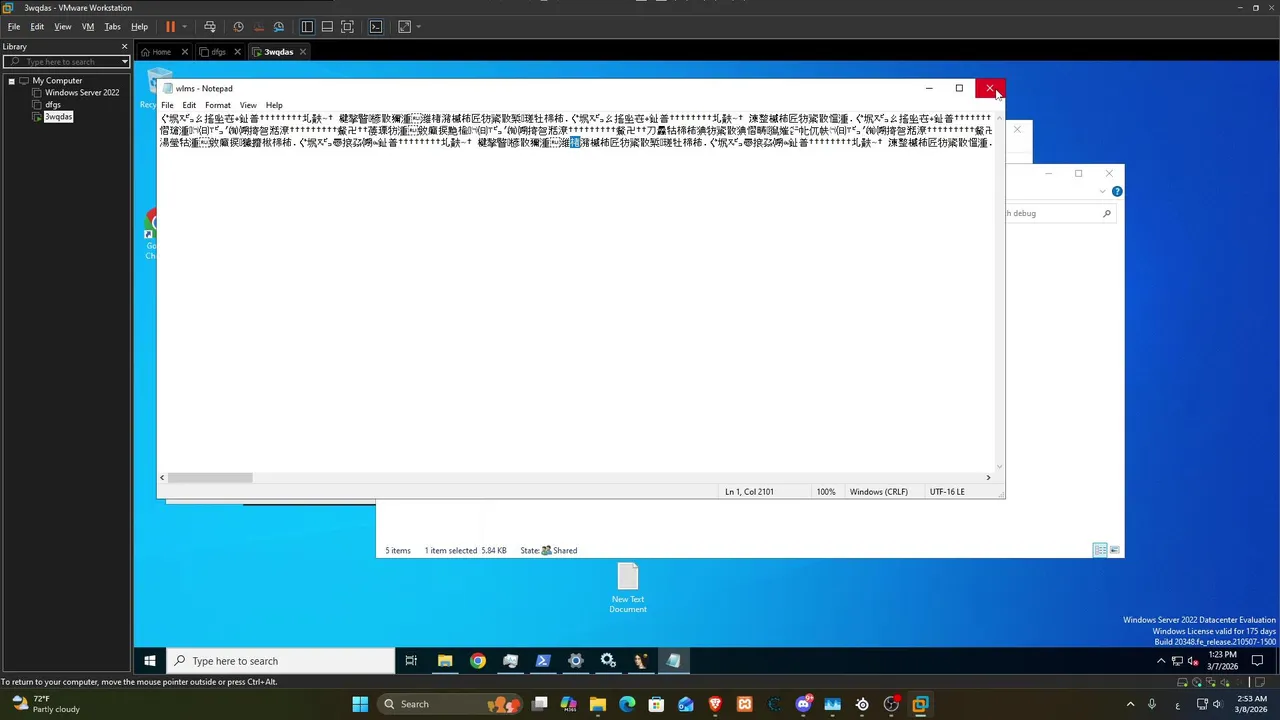Take a snapshot of this virtual machine
Screen dimensions: 1280x720
(x=238, y=27)
